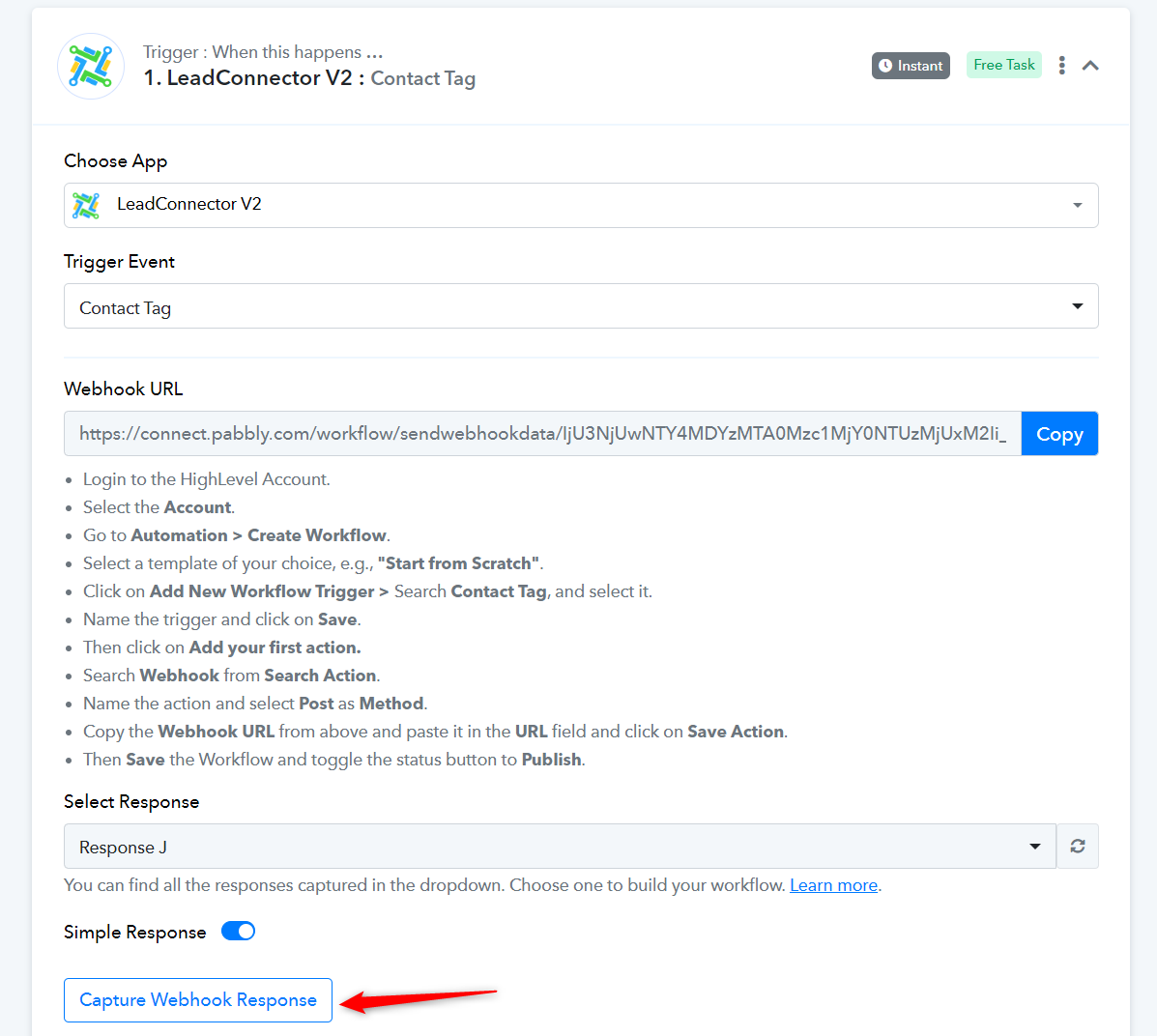Click the LeadConnector V2 logo in the trigger header
The image size is (1157, 1036).
(x=91, y=67)
